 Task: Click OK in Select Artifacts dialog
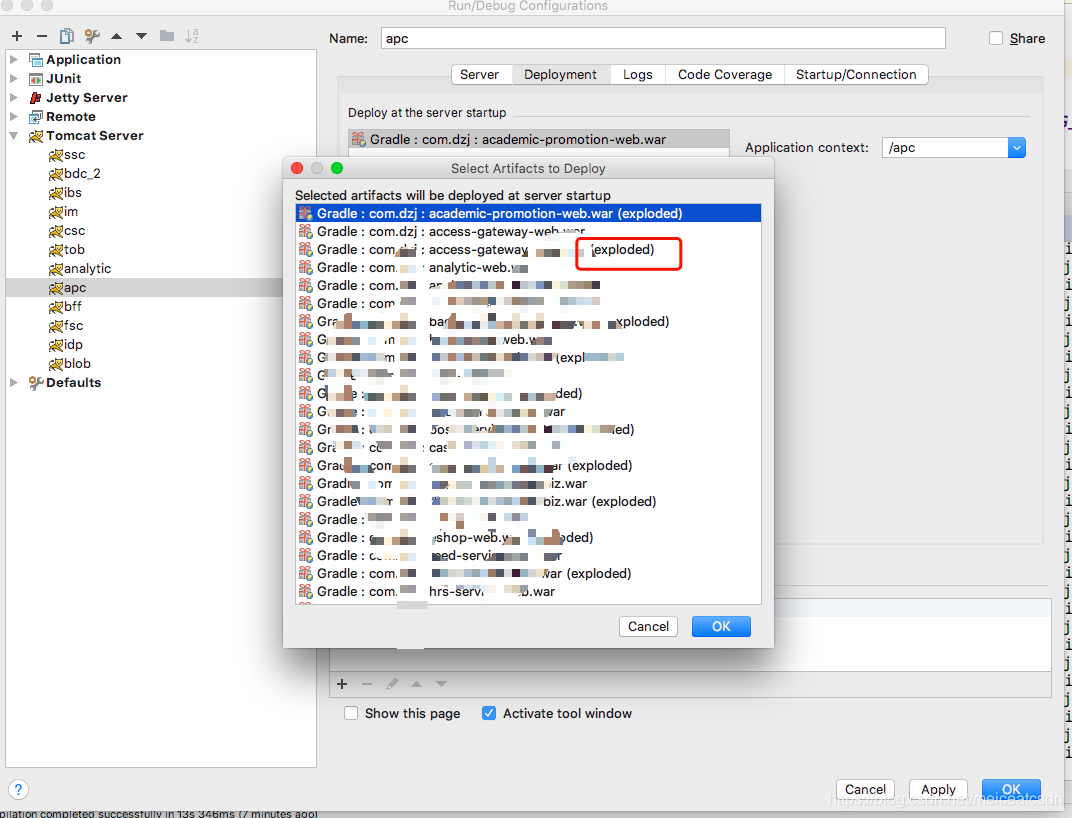coord(721,626)
